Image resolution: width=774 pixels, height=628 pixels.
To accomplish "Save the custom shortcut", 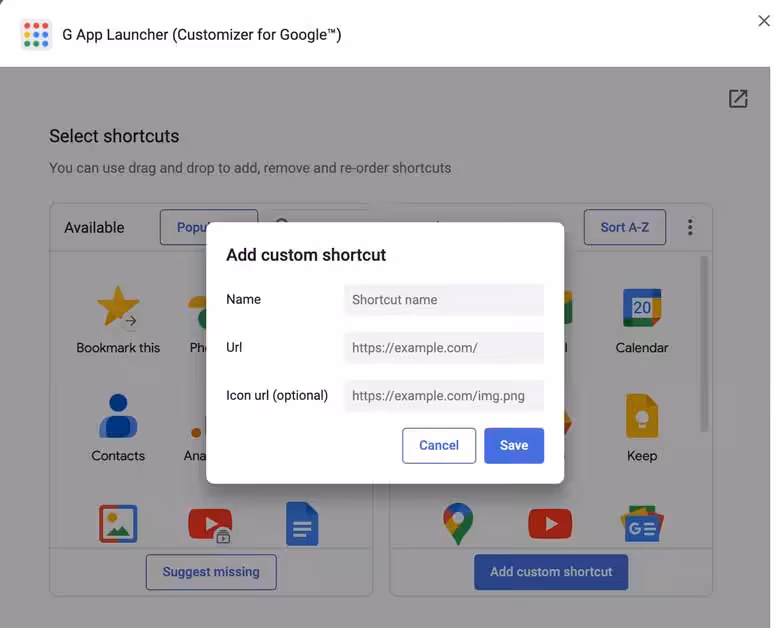I will click(514, 445).
